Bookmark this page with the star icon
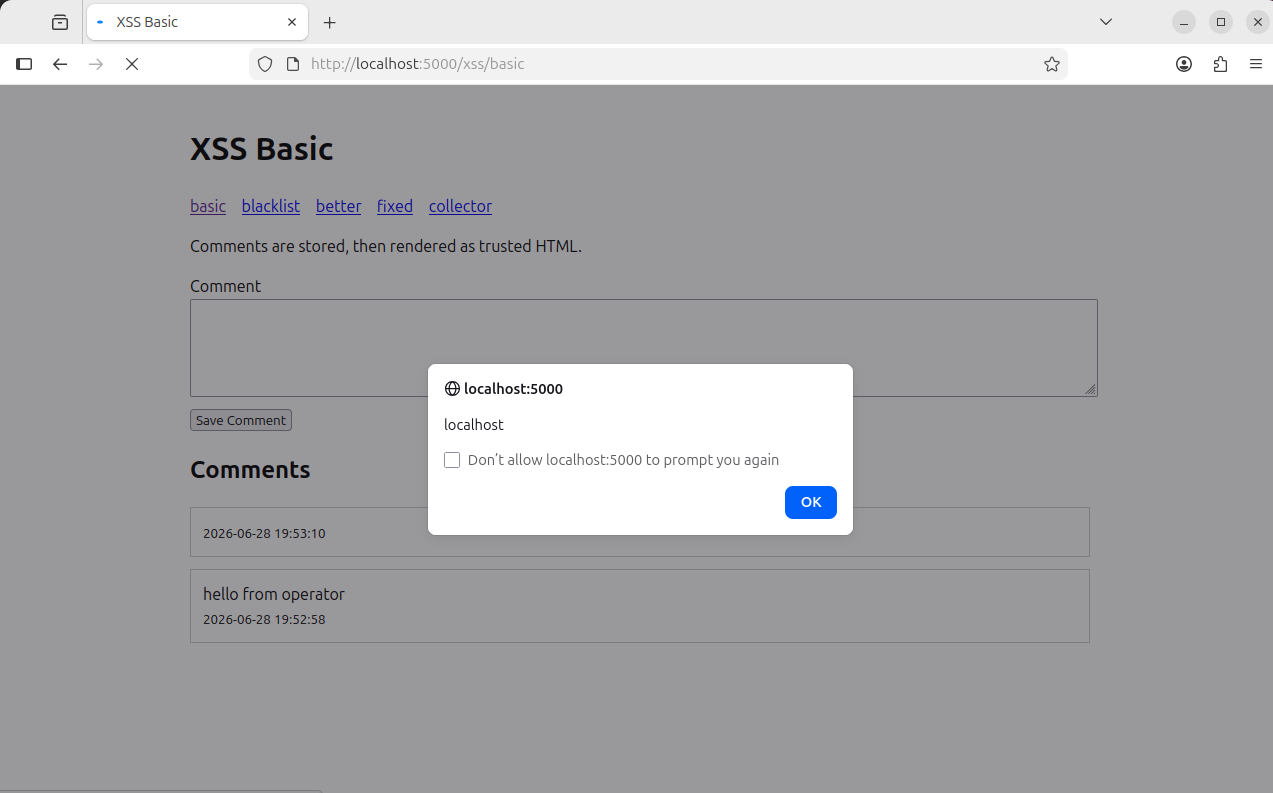Image resolution: width=1273 pixels, height=793 pixels. tap(1051, 64)
